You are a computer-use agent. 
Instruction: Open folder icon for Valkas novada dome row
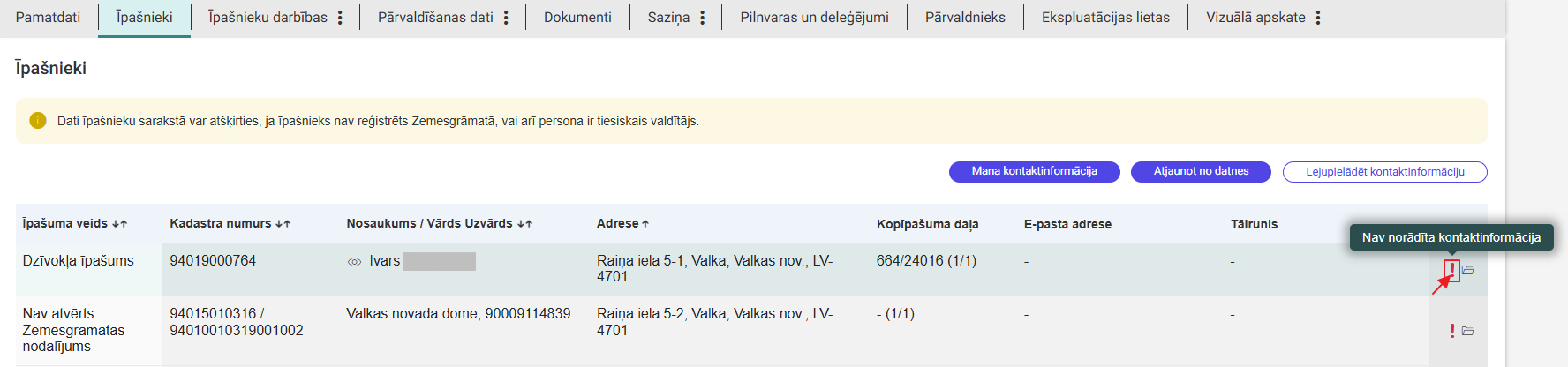click(1468, 331)
